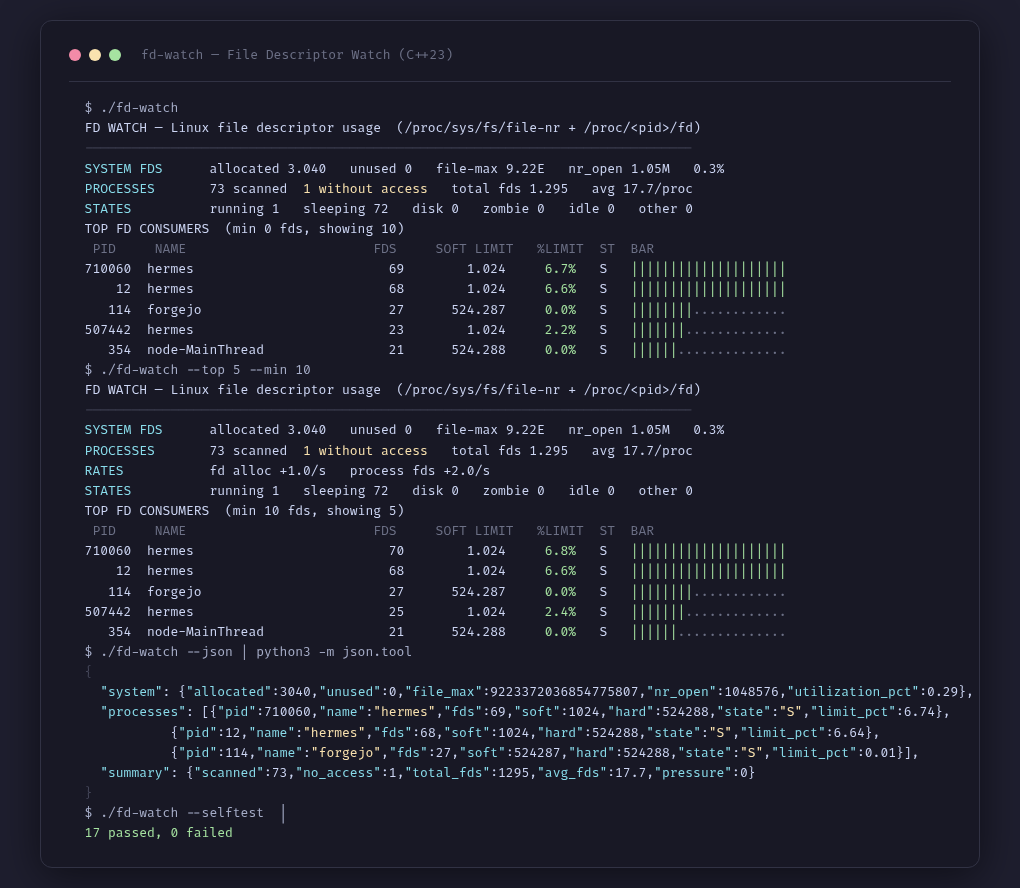Select JSON value "pid":114
1020x888 pixels.
click(x=213, y=752)
